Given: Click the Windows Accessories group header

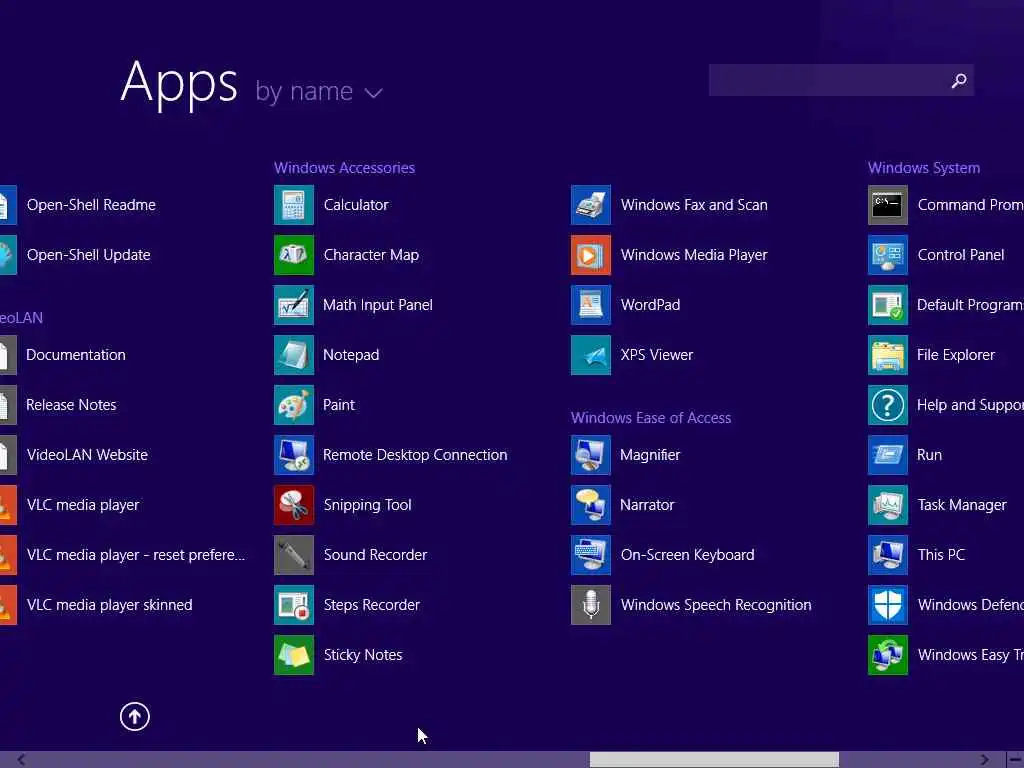Looking at the screenshot, I should coord(344,168).
